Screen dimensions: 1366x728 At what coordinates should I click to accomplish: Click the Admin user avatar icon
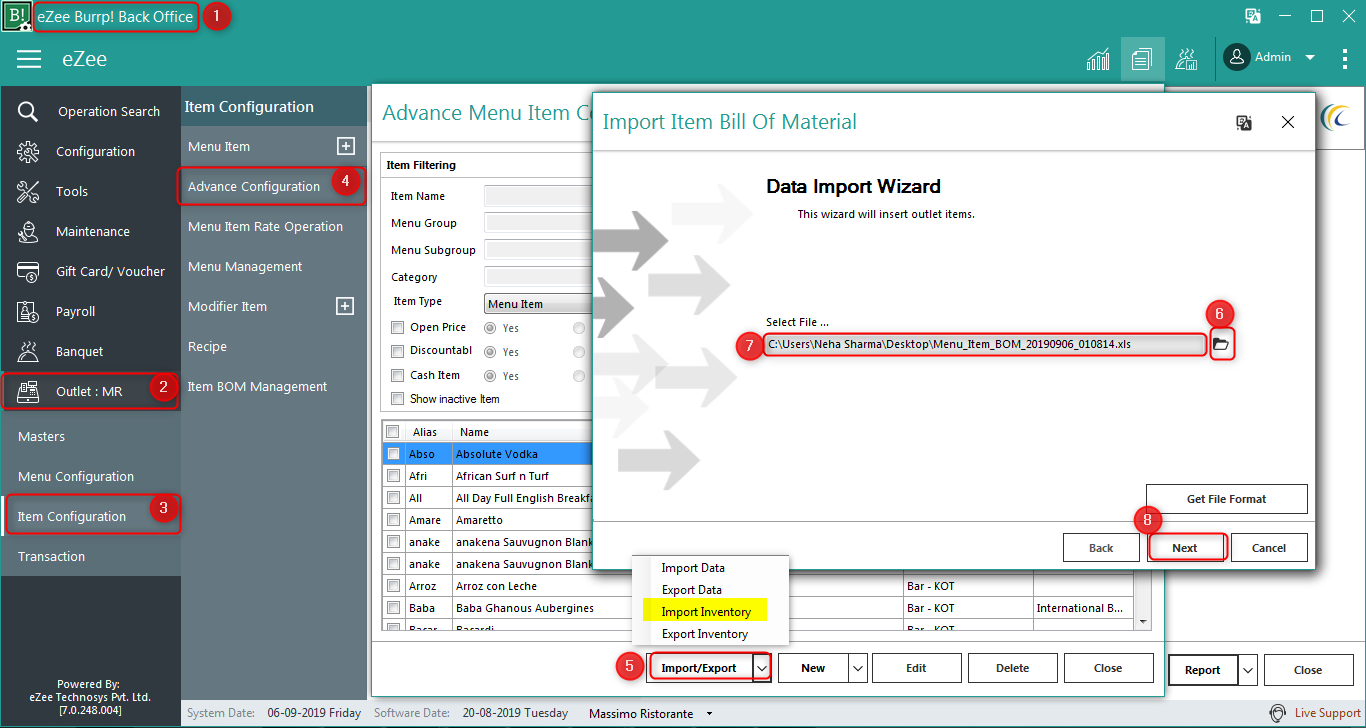[1237, 57]
